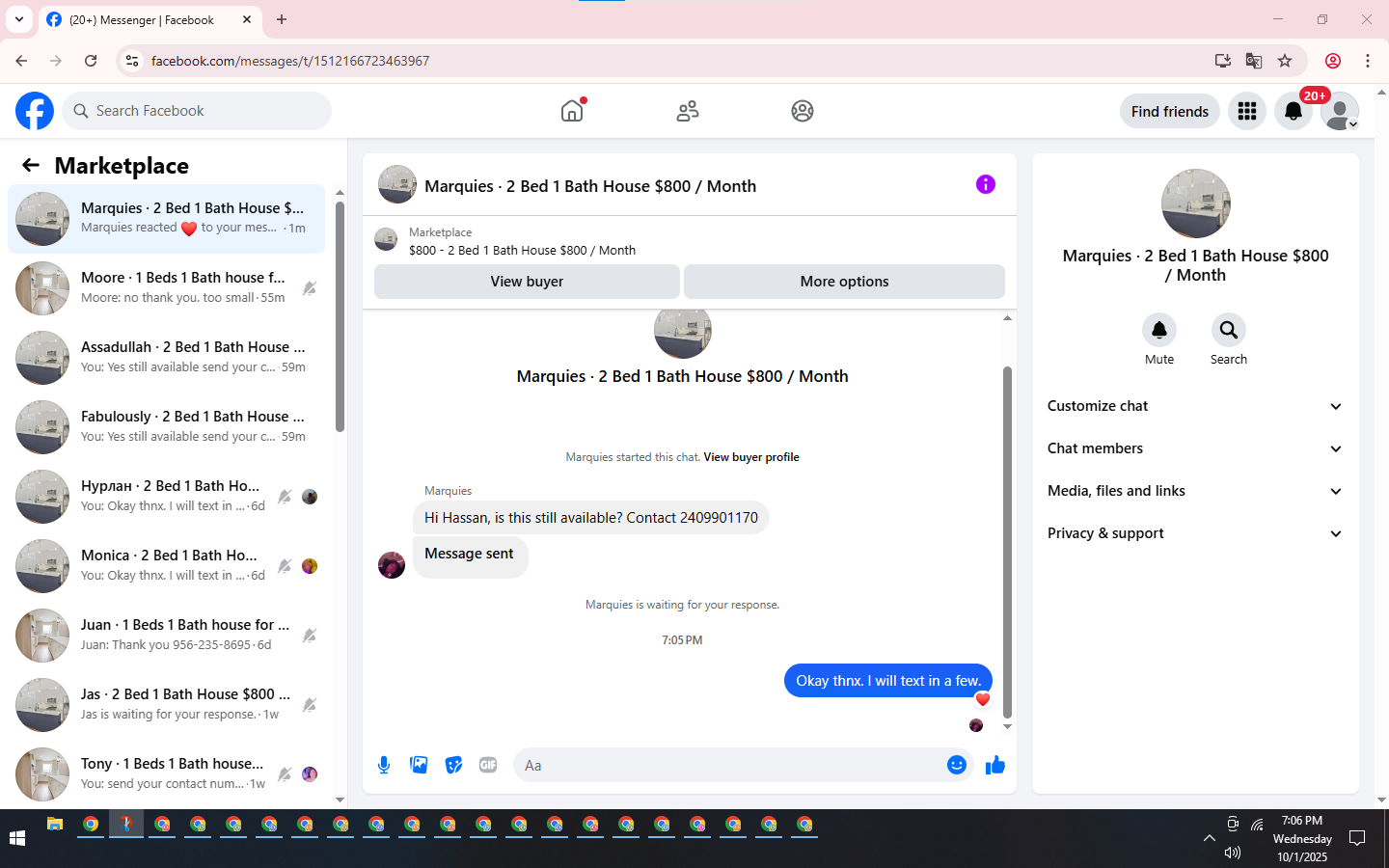Open the Fabulously conversation
The height and width of the screenshot is (868, 1389).
tap(166, 427)
